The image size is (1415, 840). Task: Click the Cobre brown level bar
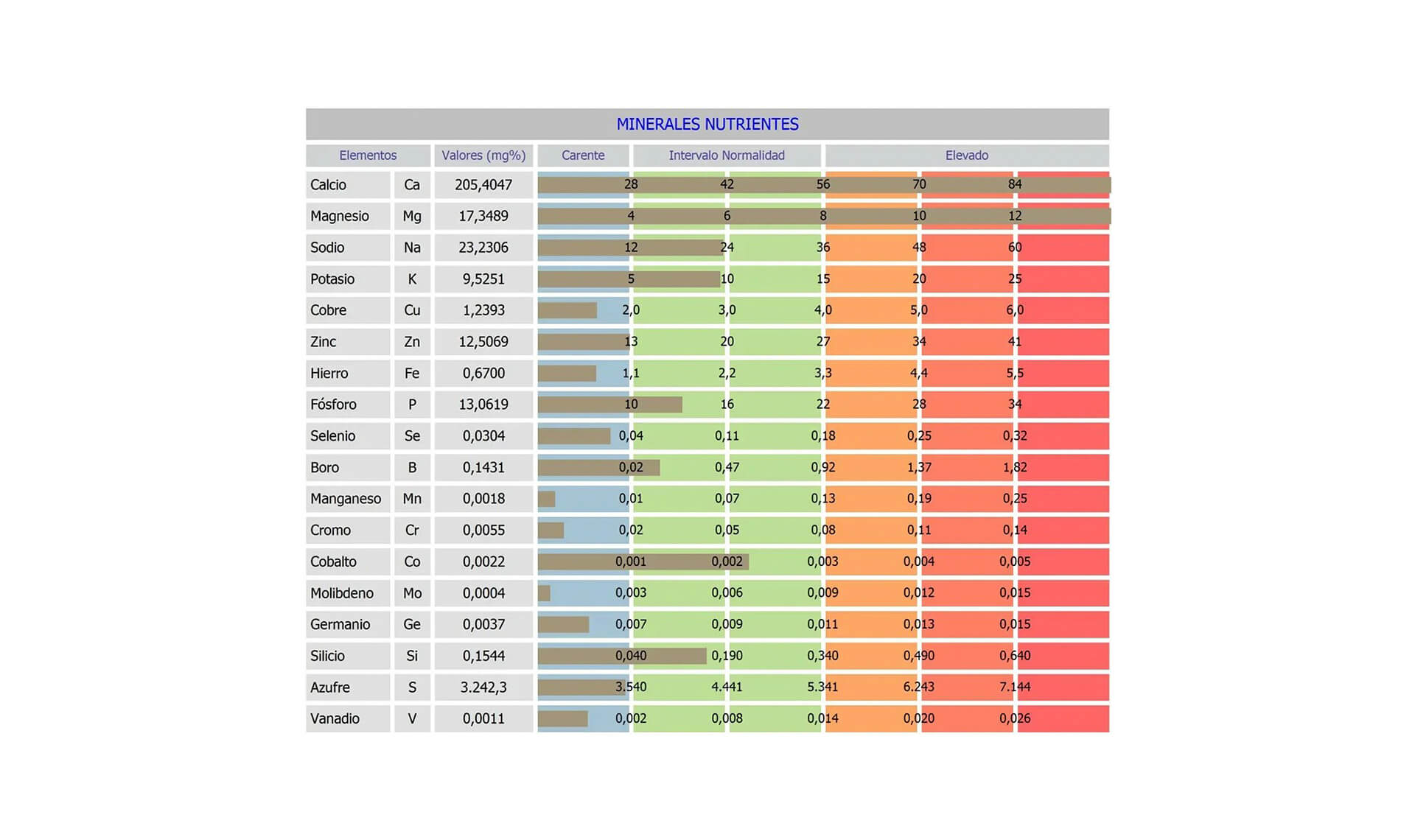[x=567, y=310]
